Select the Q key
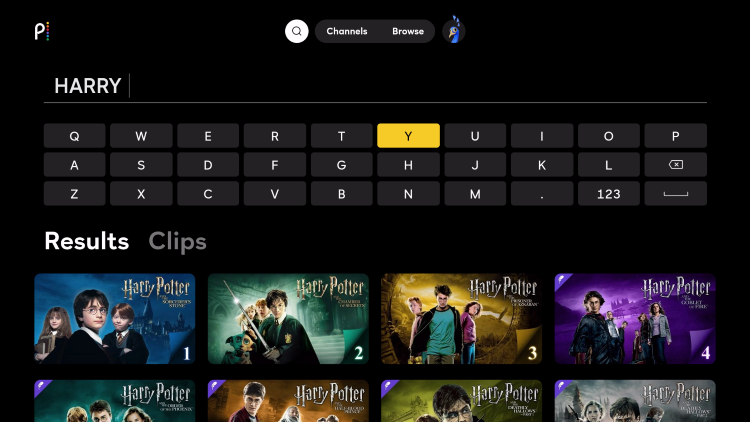This screenshot has height=422, width=750. (x=74, y=136)
